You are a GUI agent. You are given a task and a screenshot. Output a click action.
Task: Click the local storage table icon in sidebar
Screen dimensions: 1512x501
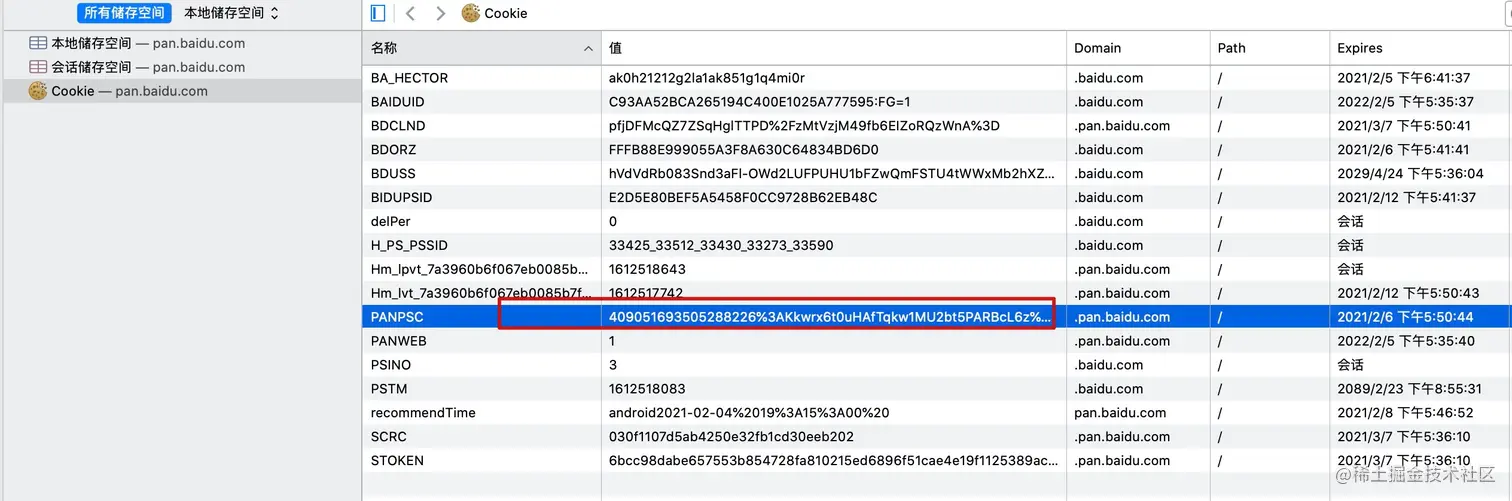(x=38, y=43)
